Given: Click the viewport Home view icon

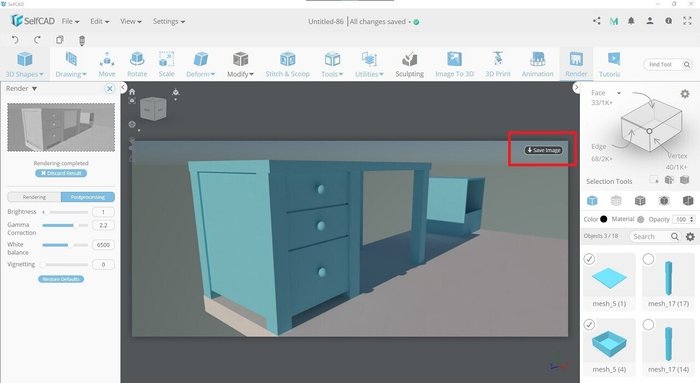Looking at the screenshot, I should 132,92.
